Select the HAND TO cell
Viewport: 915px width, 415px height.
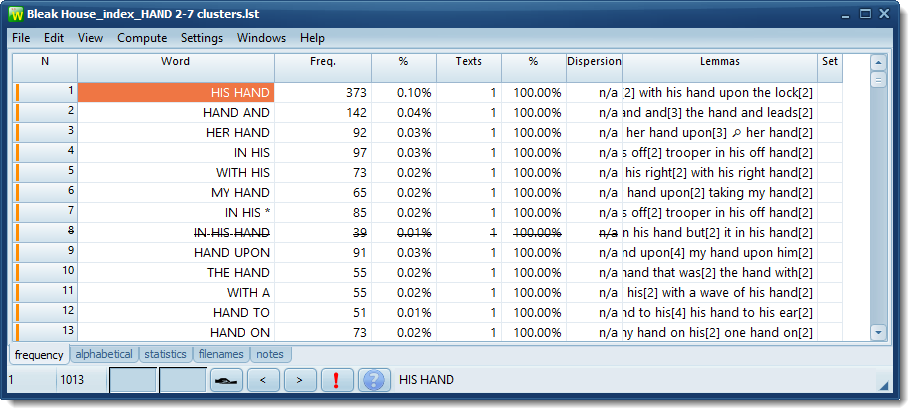pyautogui.click(x=176, y=313)
